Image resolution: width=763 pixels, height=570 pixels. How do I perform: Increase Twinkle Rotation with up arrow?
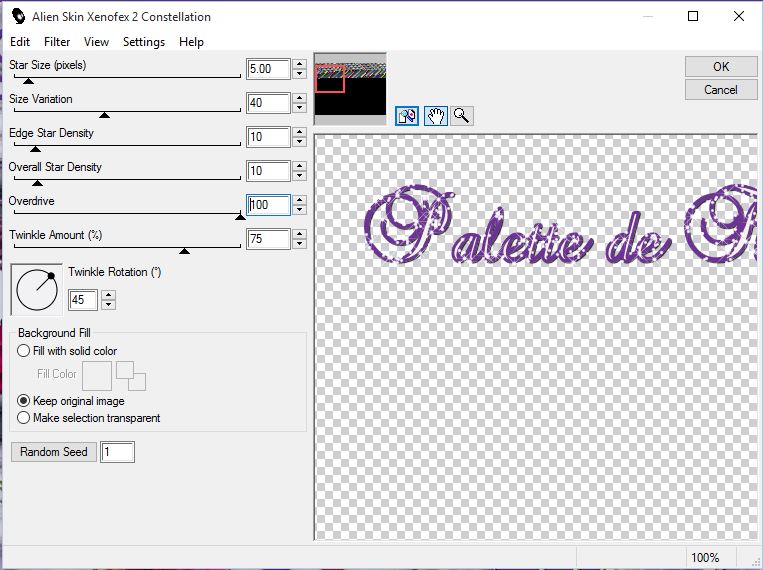[109, 295]
